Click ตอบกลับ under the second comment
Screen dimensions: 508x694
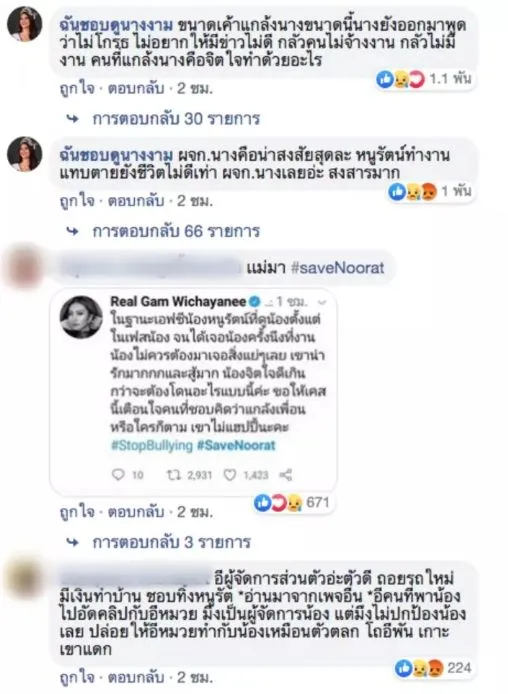pyautogui.click(x=136, y=201)
